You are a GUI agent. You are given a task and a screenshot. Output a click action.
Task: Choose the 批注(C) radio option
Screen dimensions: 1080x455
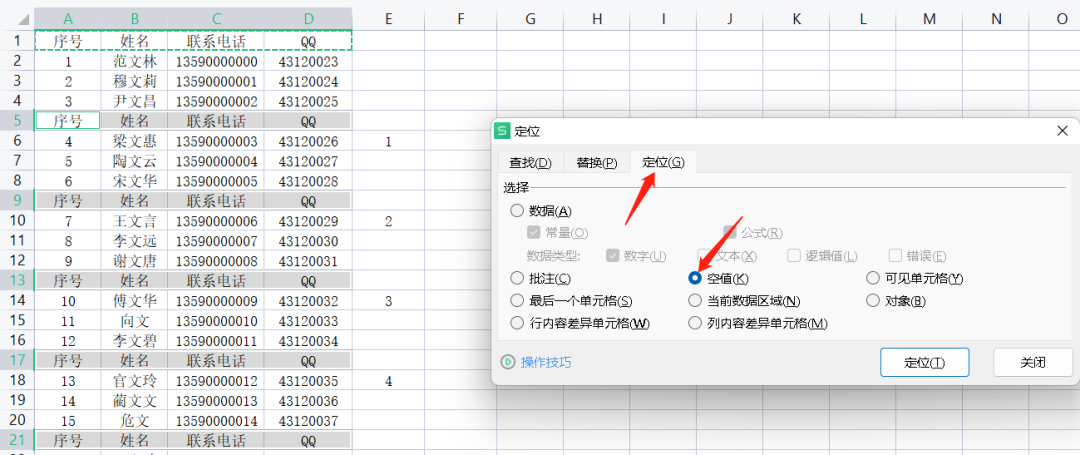517,278
